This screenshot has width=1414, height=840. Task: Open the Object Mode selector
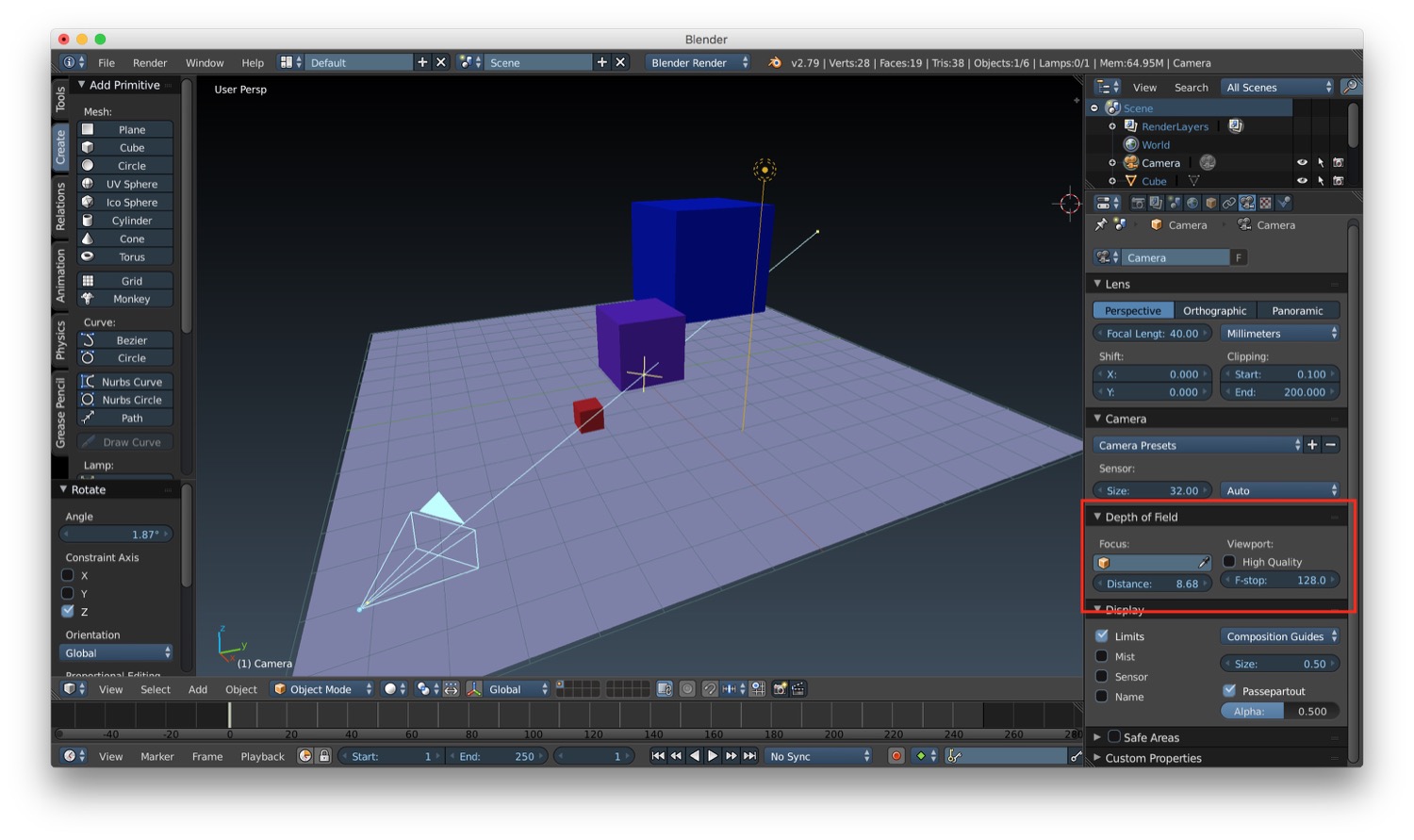[323, 689]
